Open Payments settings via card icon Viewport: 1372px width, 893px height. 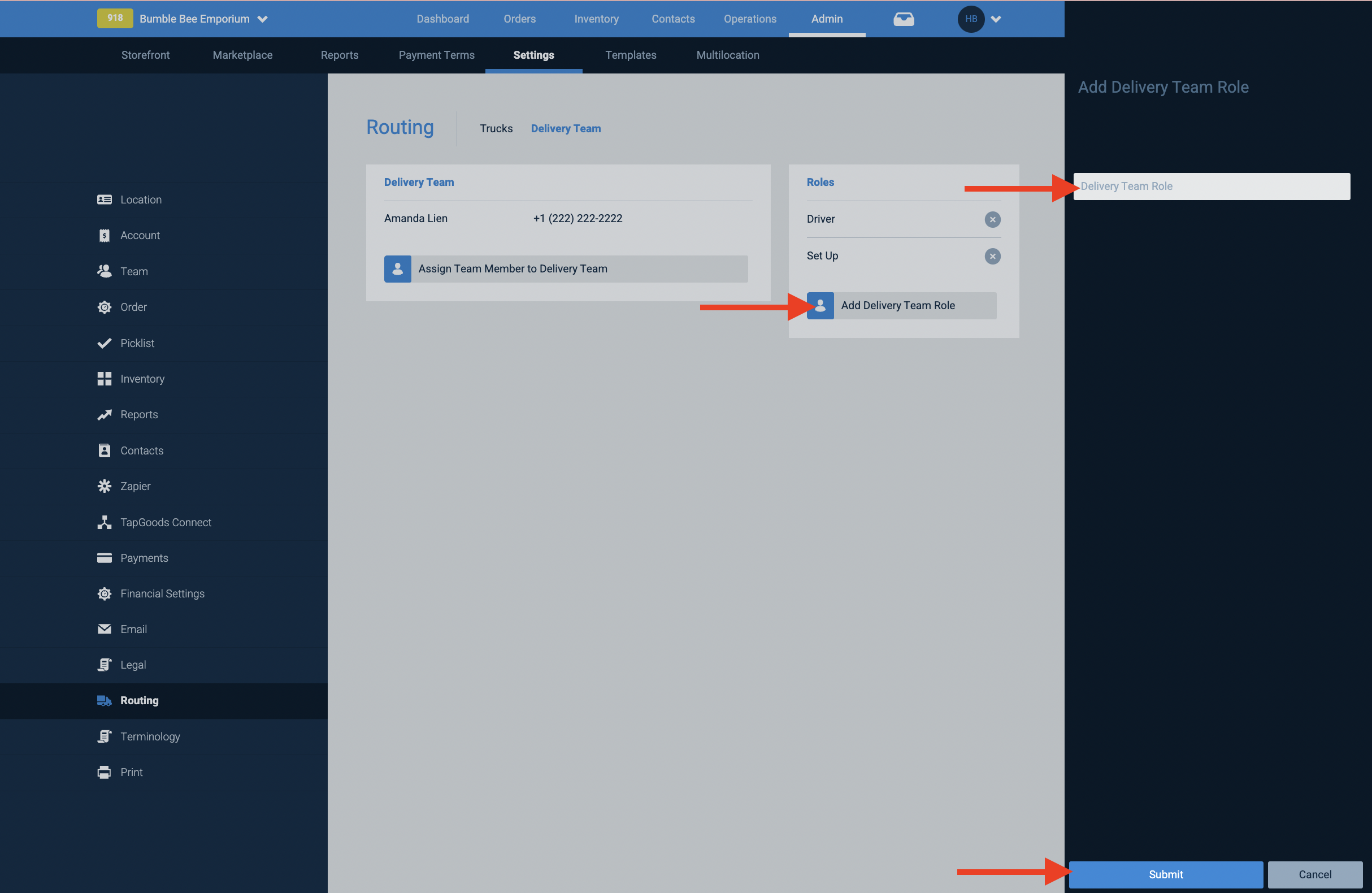[105, 558]
